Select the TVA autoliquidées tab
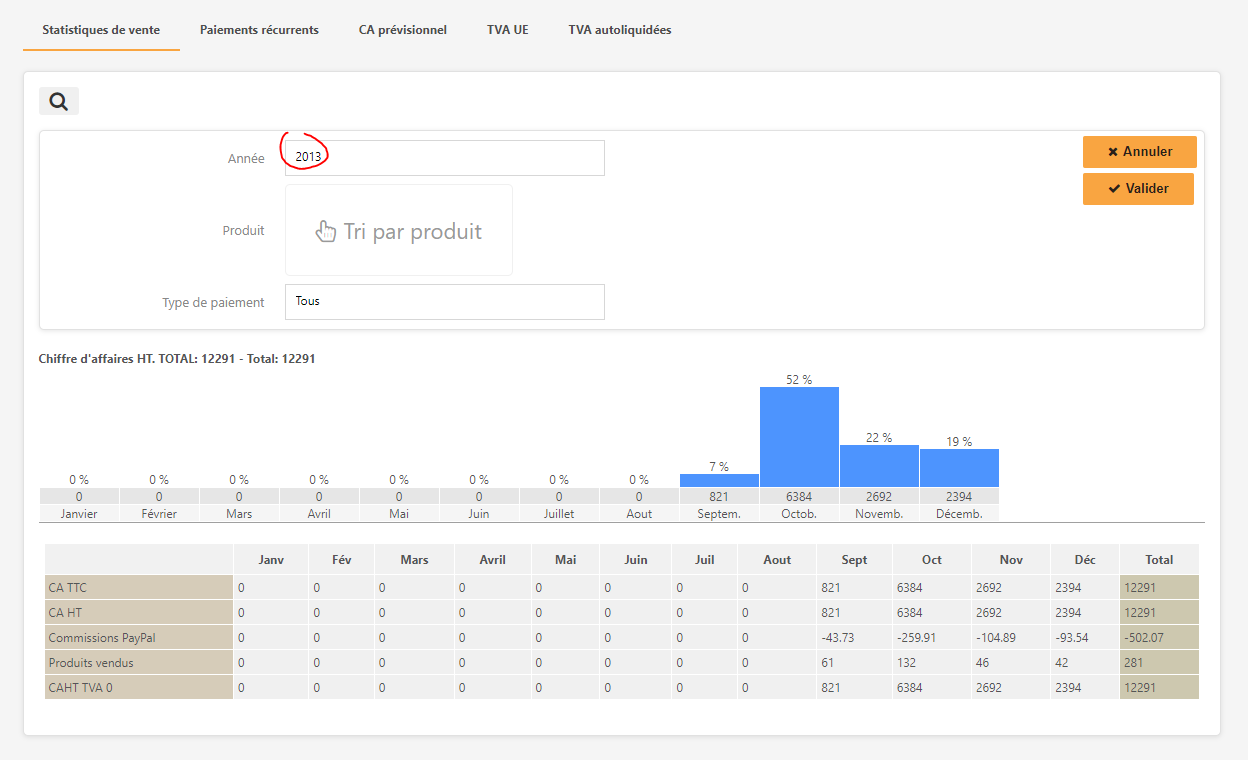Screen dimensions: 1248x760 (620, 30)
